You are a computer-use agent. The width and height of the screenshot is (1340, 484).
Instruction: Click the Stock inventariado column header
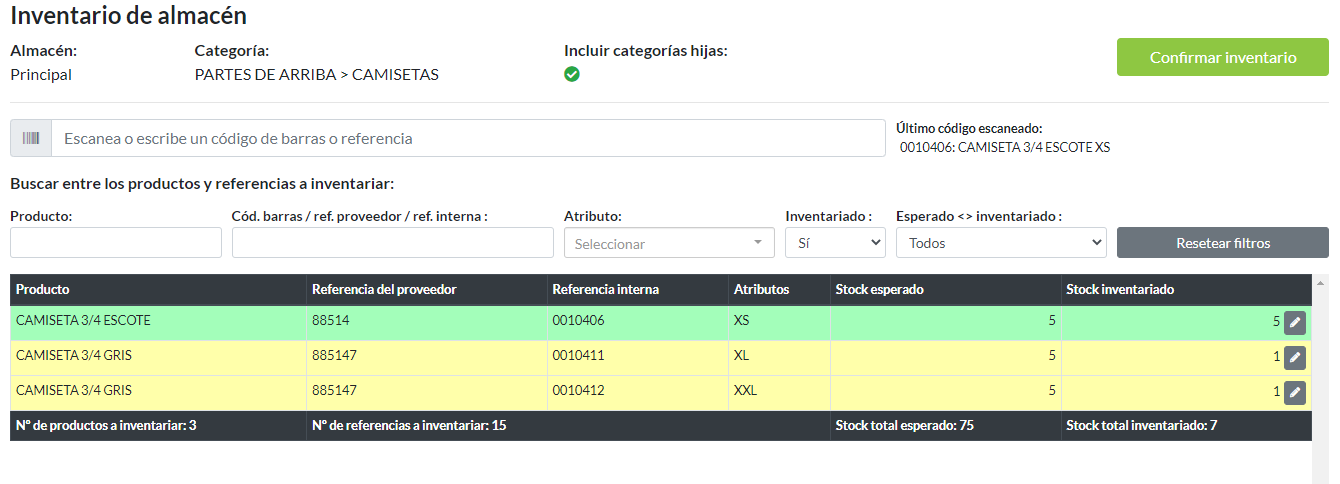point(1120,290)
